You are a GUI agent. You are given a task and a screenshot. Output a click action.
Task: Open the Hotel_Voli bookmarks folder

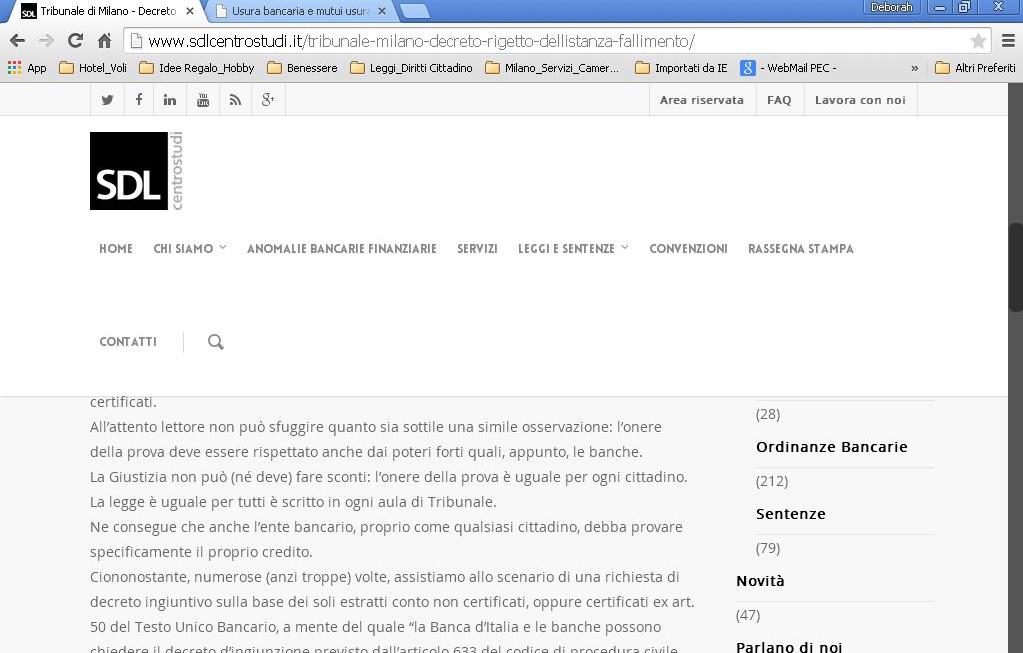click(x=93, y=68)
